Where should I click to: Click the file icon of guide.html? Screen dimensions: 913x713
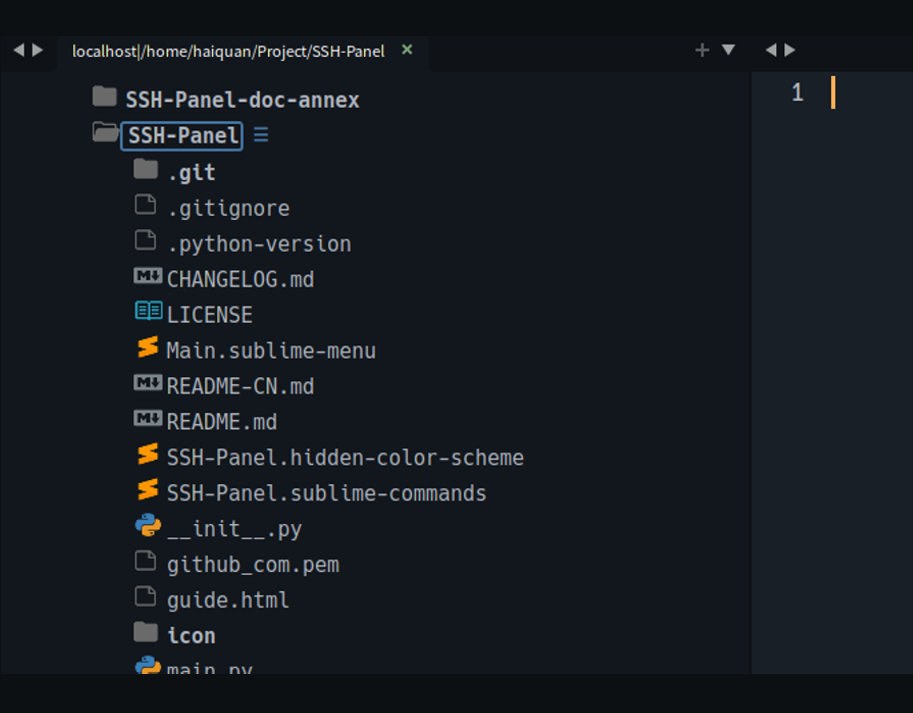pyautogui.click(x=145, y=597)
